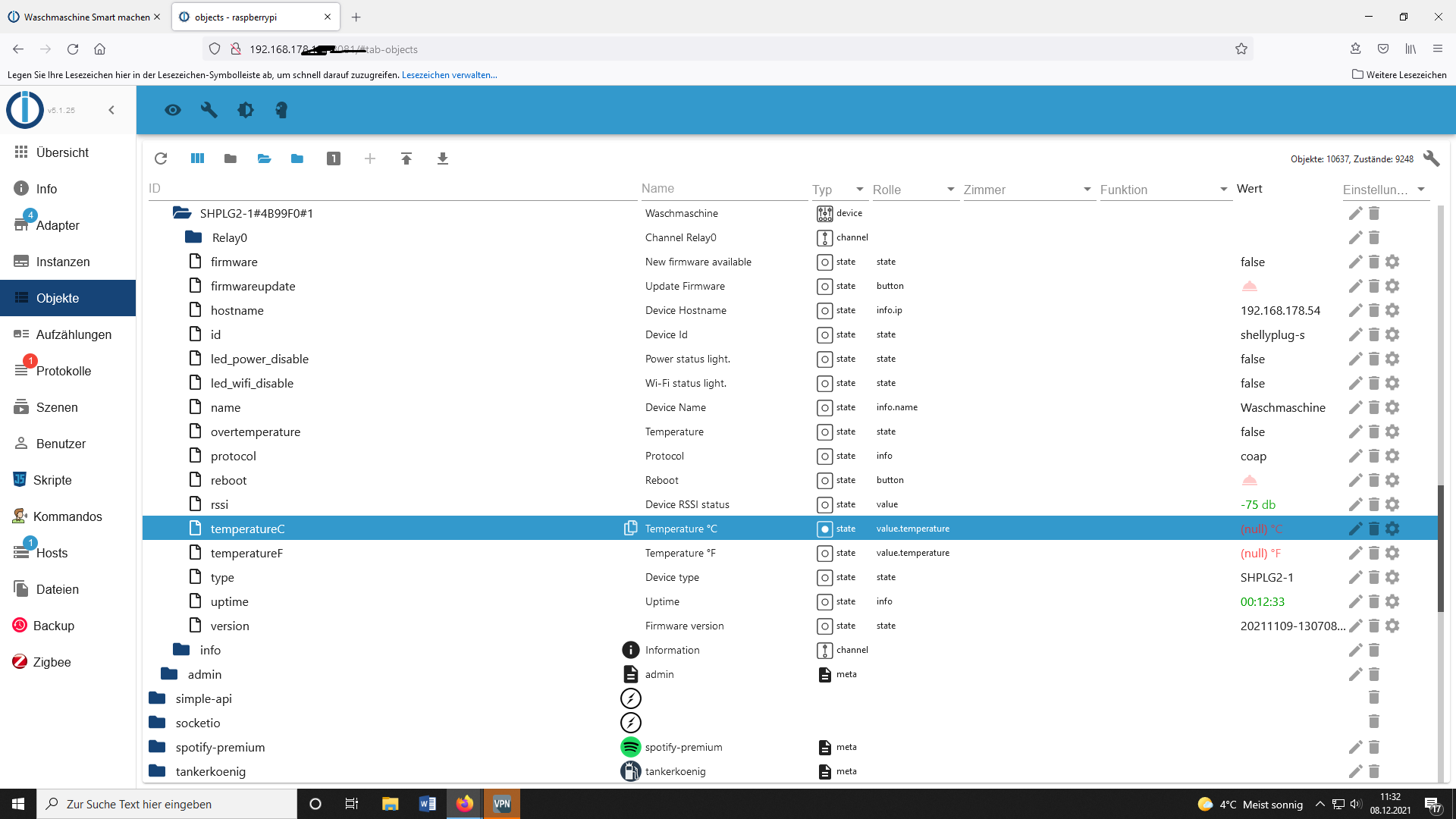Copy the temperatureC object ID
This screenshot has height=819, width=1456.
pyautogui.click(x=630, y=528)
